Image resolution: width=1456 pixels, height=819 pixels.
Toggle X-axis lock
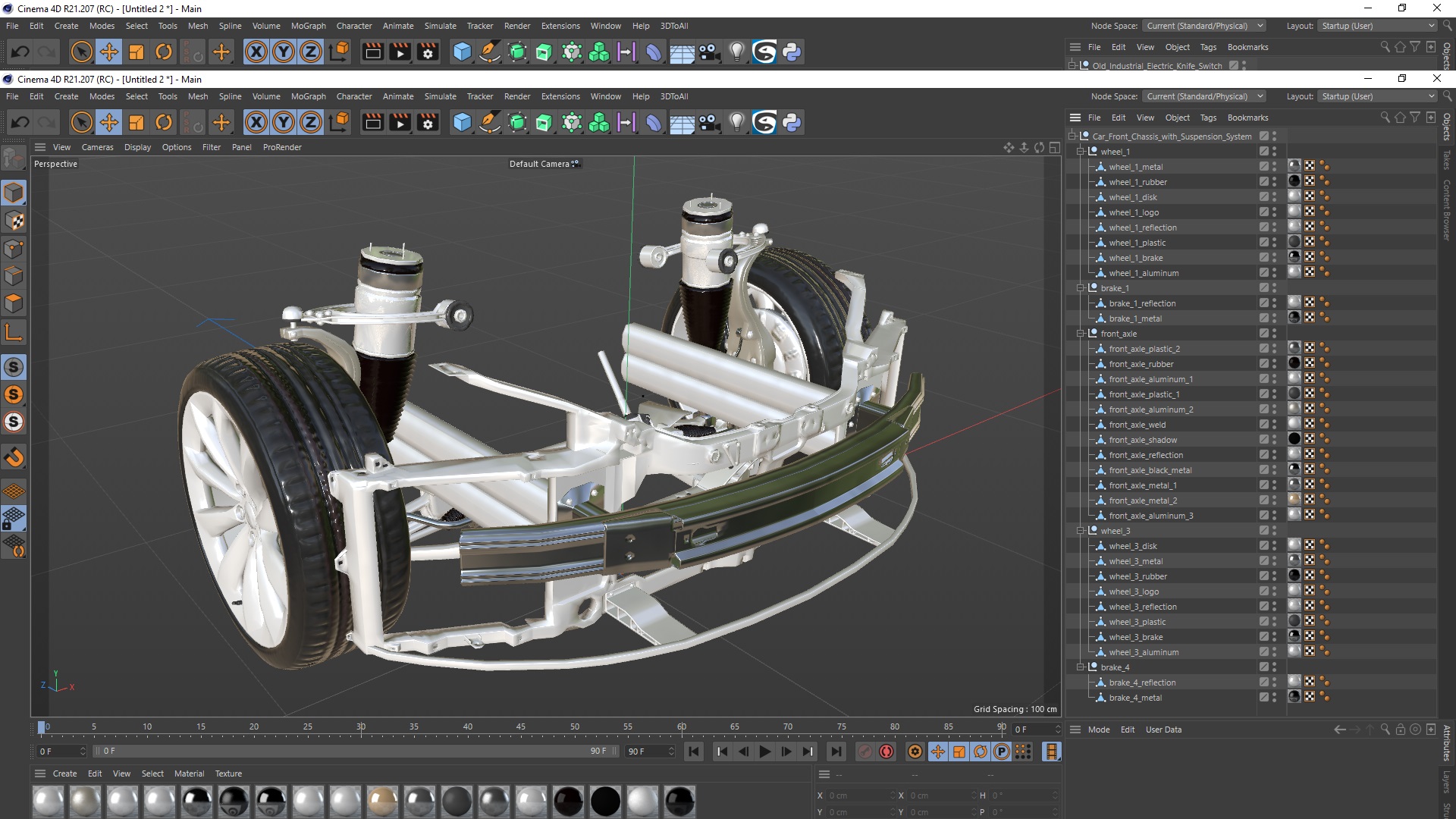click(256, 122)
